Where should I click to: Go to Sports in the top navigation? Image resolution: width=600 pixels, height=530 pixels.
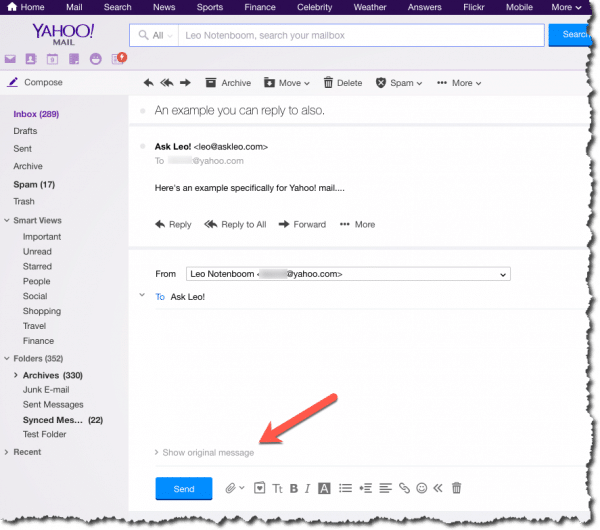click(x=210, y=7)
